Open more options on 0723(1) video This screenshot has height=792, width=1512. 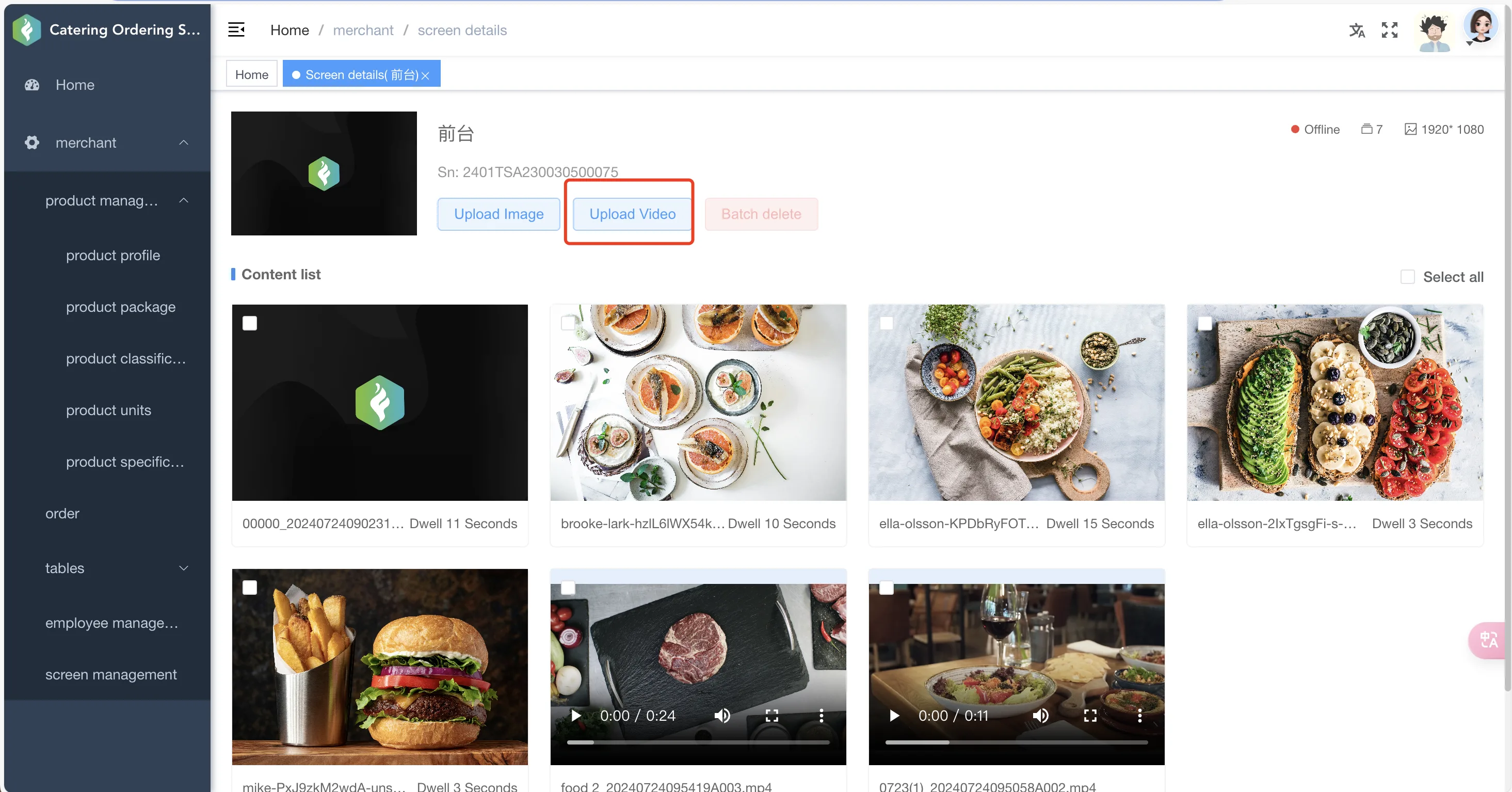(x=1139, y=715)
